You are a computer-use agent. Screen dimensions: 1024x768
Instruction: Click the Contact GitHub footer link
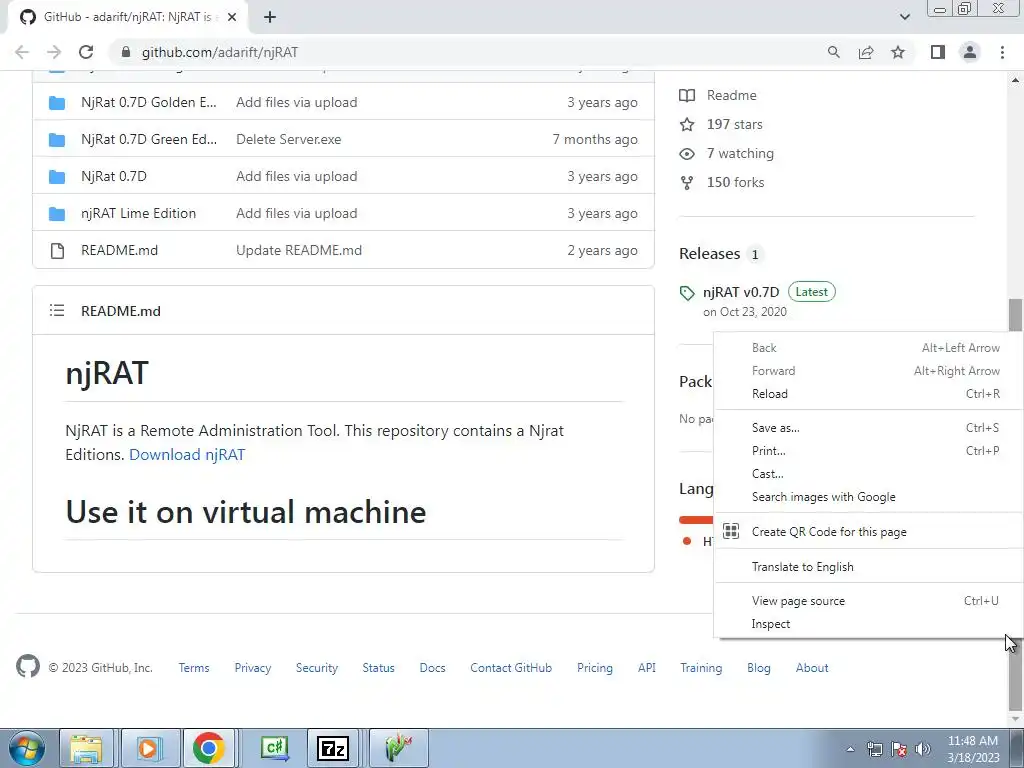[511, 668]
